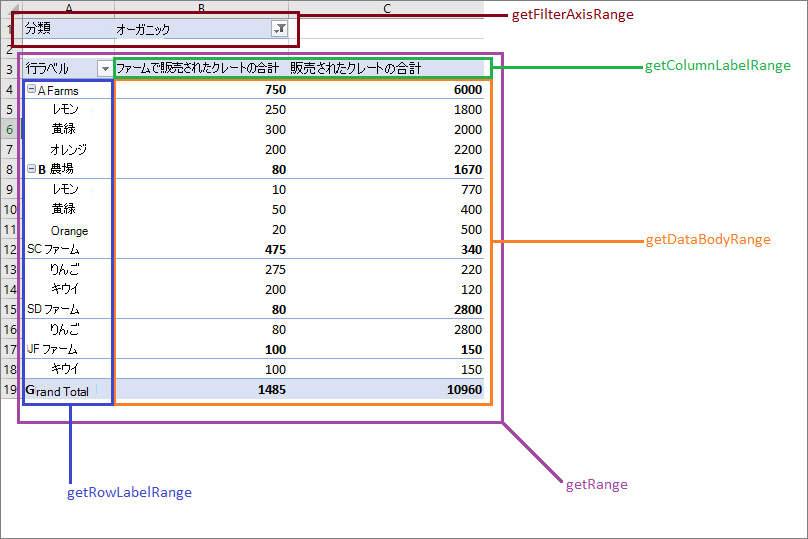Select the ファームで販売されたクレートの合計 column heading
808x539 pixels.
197,69
